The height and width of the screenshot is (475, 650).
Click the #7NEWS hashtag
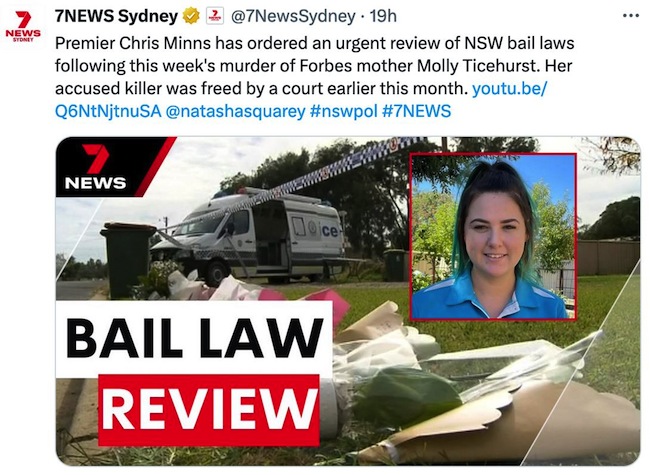coord(417,111)
